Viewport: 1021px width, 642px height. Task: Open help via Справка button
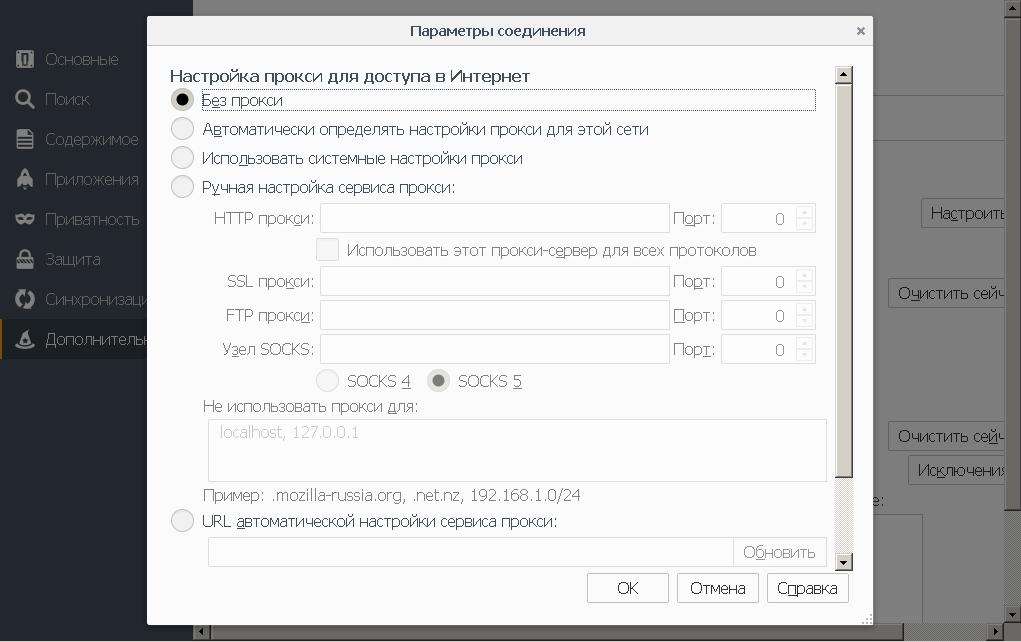click(x=807, y=588)
